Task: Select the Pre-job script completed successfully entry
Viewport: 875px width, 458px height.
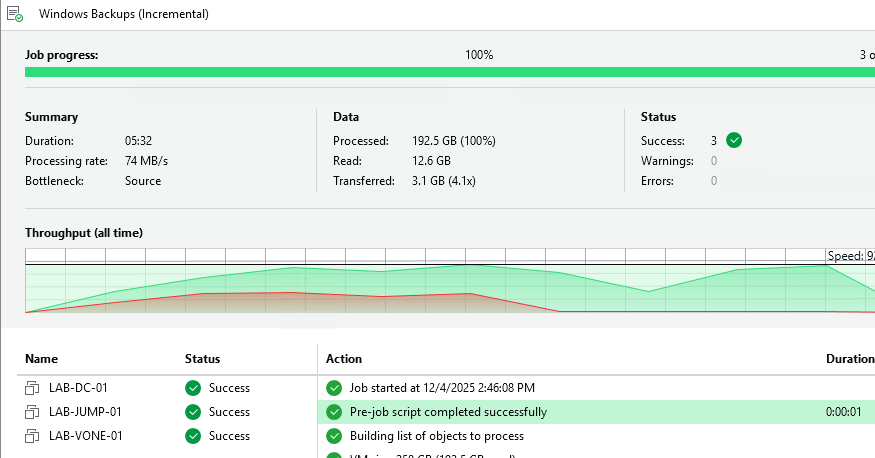Action: pos(448,412)
